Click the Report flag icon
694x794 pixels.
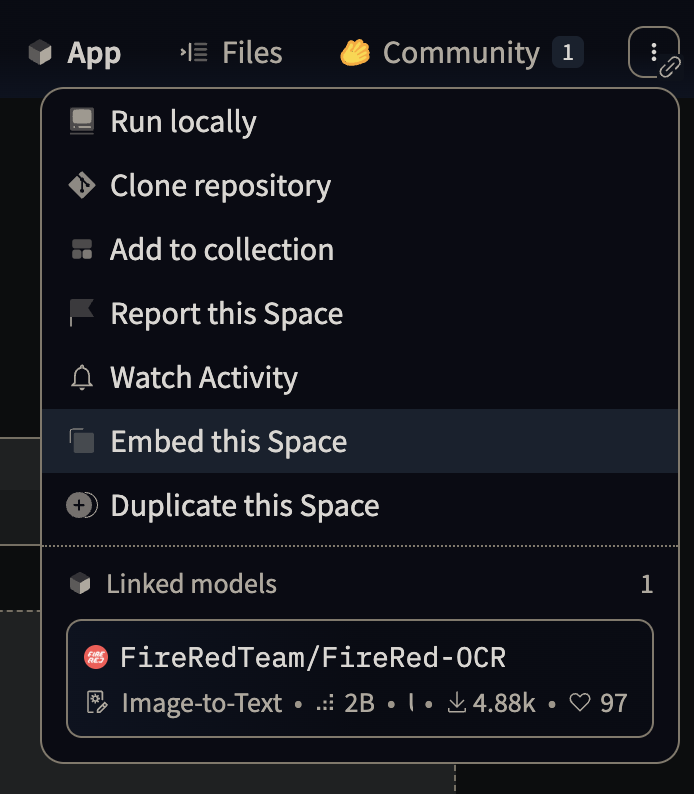[x=82, y=314]
